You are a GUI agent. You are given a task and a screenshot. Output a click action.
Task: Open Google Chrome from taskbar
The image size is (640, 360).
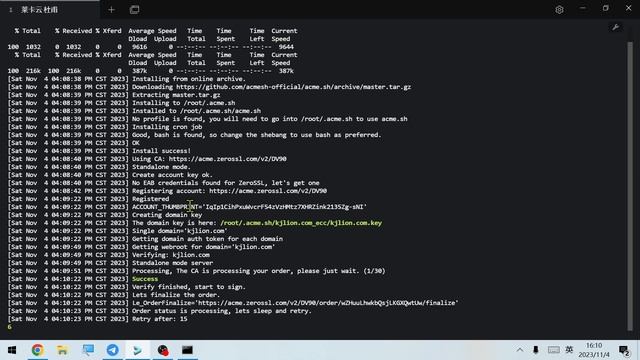click(38, 350)
